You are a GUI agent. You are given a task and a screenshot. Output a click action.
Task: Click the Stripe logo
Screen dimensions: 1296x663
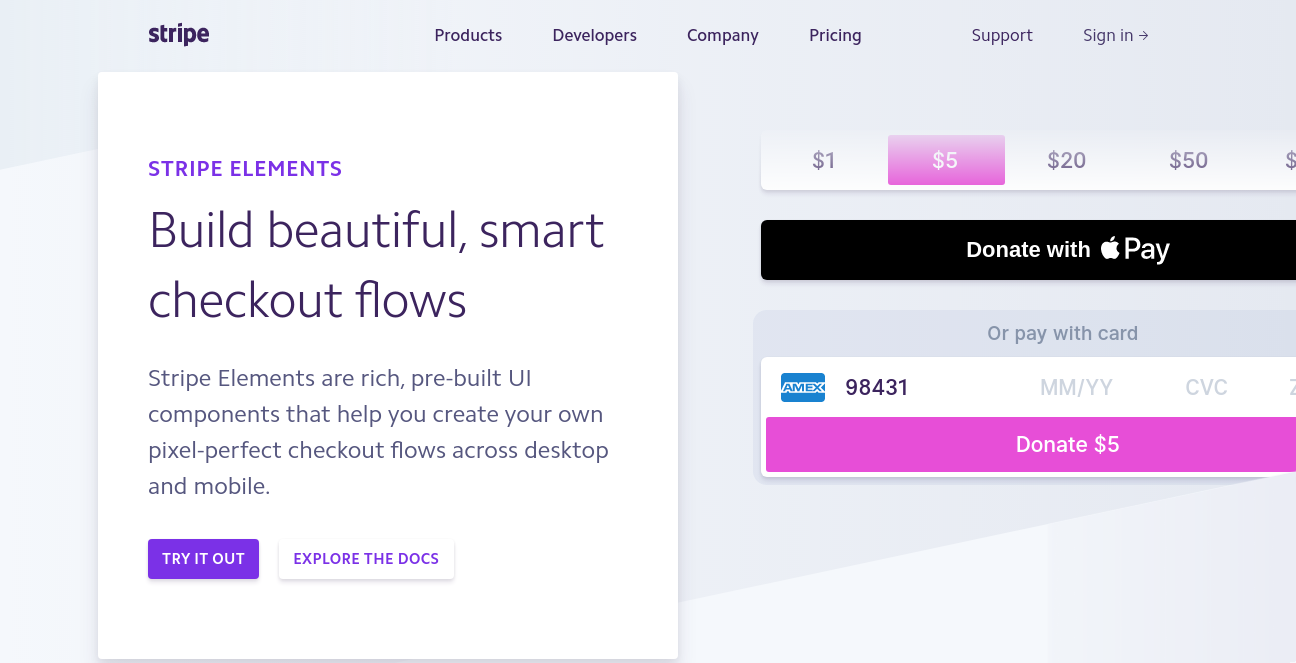tap(178, 35)
